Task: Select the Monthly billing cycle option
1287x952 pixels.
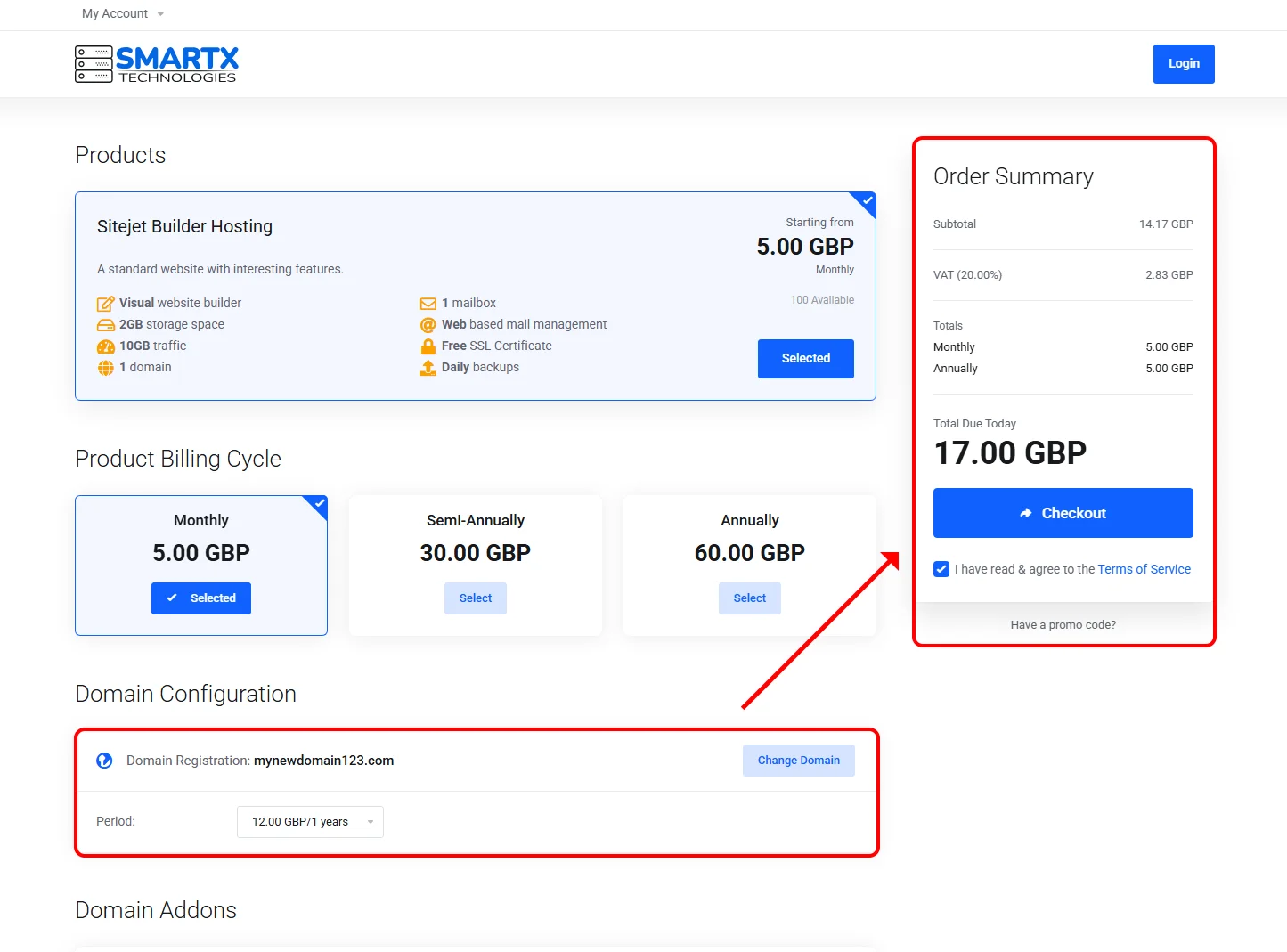Action: point(201,598)
